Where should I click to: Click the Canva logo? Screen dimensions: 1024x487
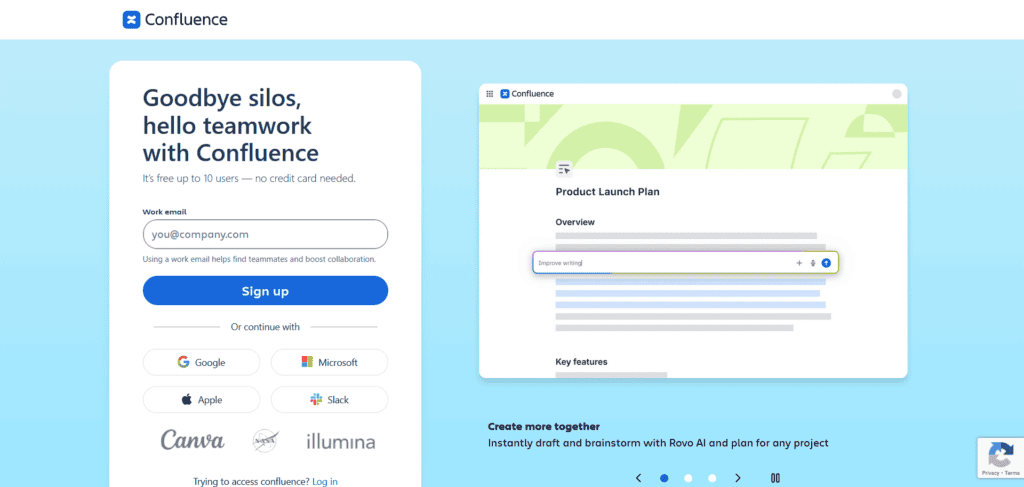click(193, 440)
